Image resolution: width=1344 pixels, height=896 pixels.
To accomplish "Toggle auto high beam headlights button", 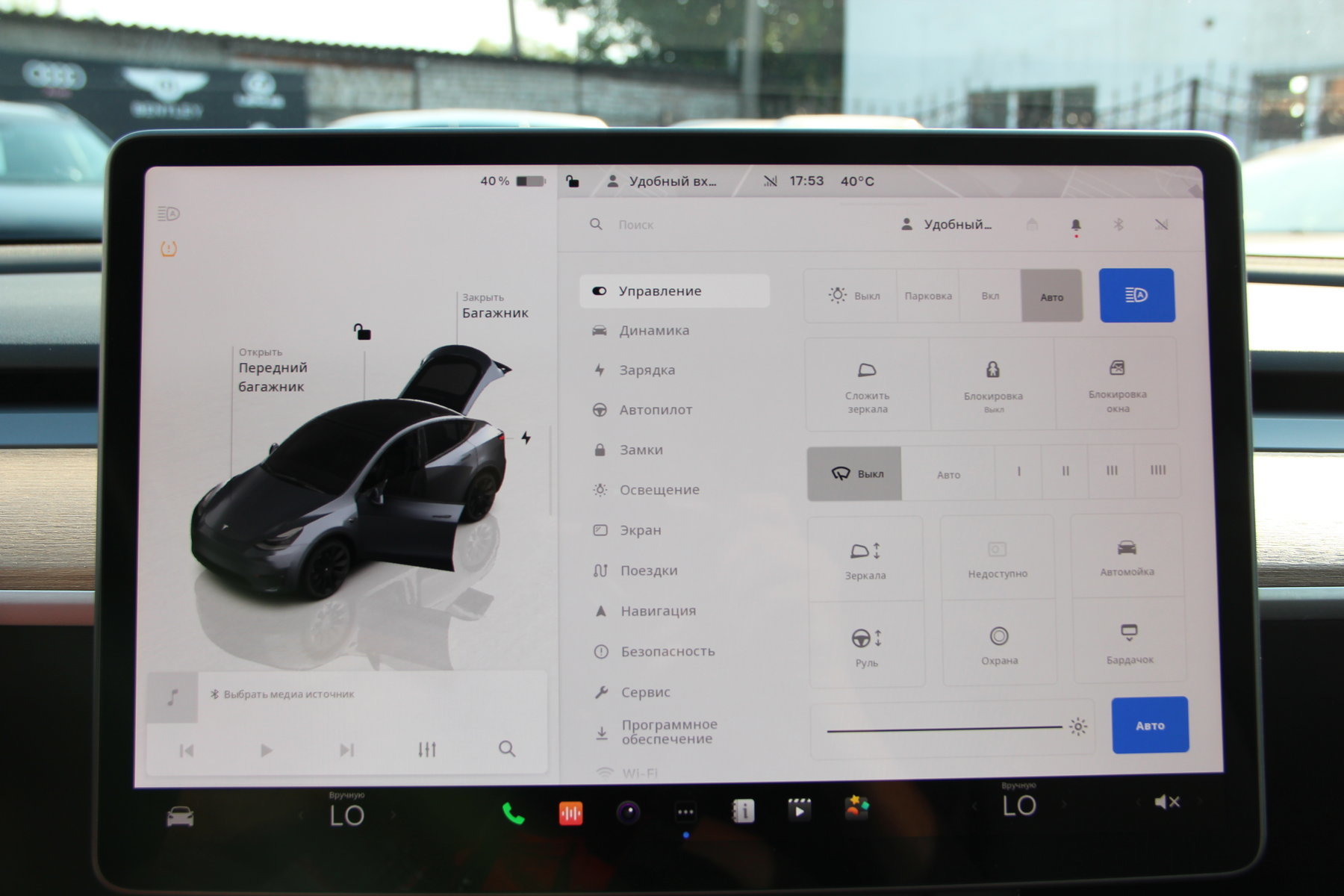I will point(1136,296).
